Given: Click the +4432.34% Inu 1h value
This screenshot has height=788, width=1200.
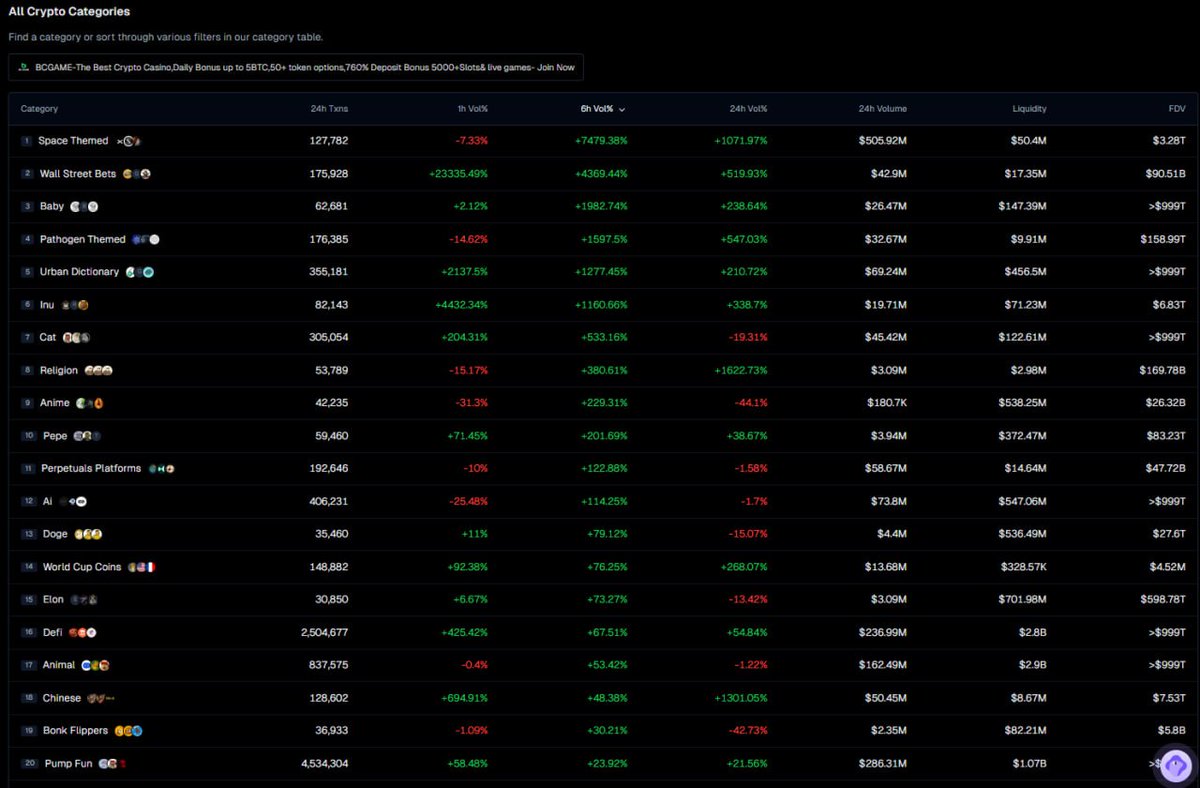Looking at the screenshot, I should click(x=459, y=305).
